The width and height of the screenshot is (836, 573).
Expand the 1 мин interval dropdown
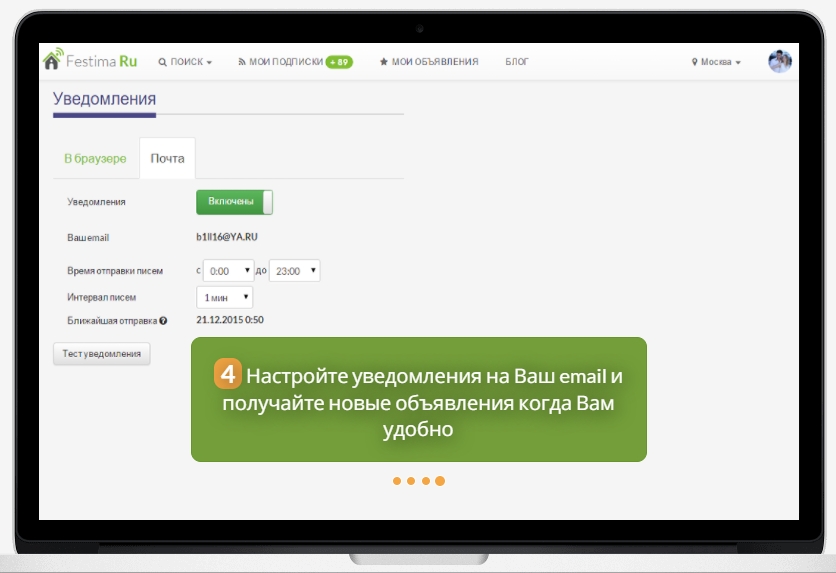pos(224,297)
